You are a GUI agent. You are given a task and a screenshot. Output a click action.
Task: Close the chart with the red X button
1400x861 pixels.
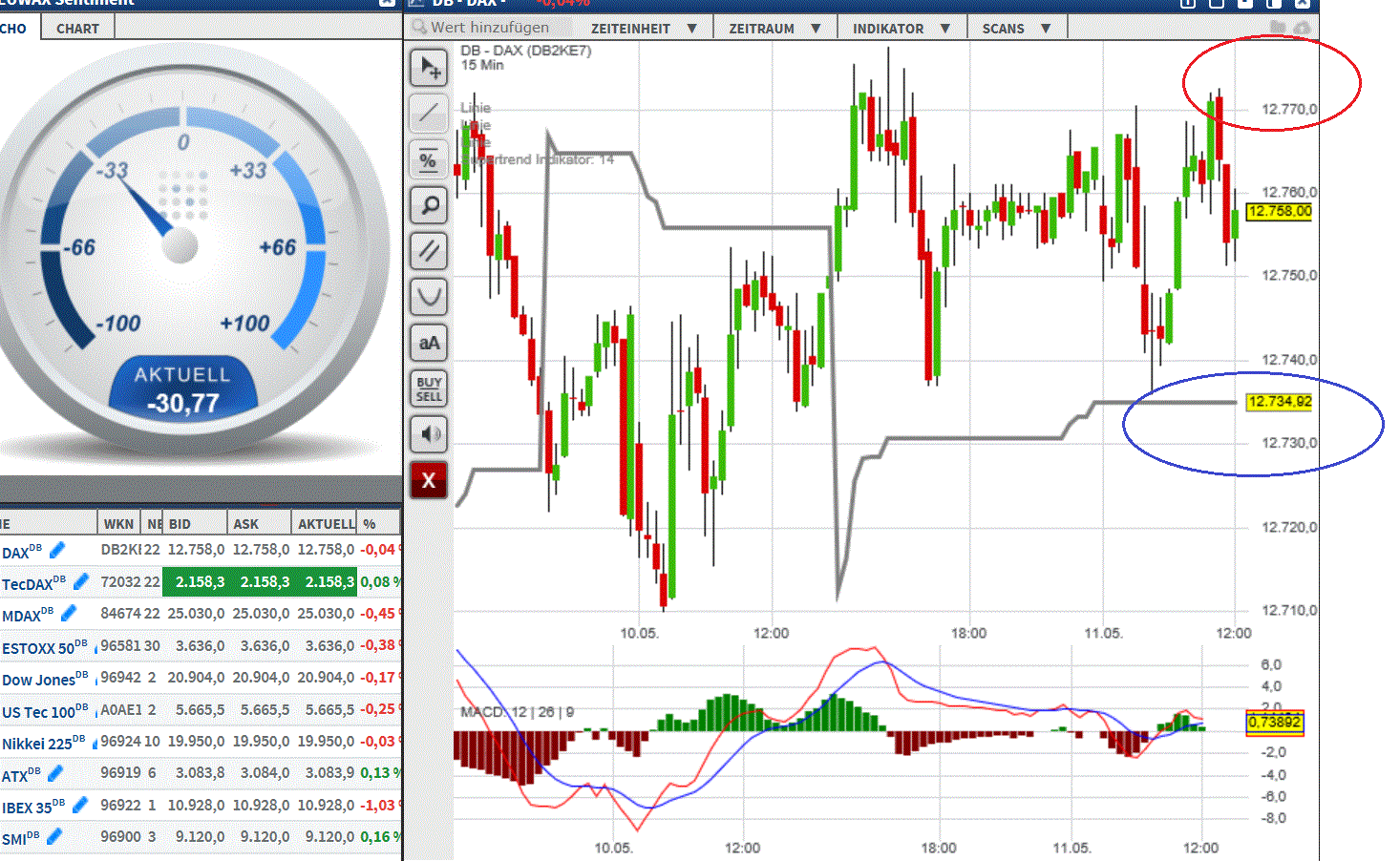coord(429,480)
